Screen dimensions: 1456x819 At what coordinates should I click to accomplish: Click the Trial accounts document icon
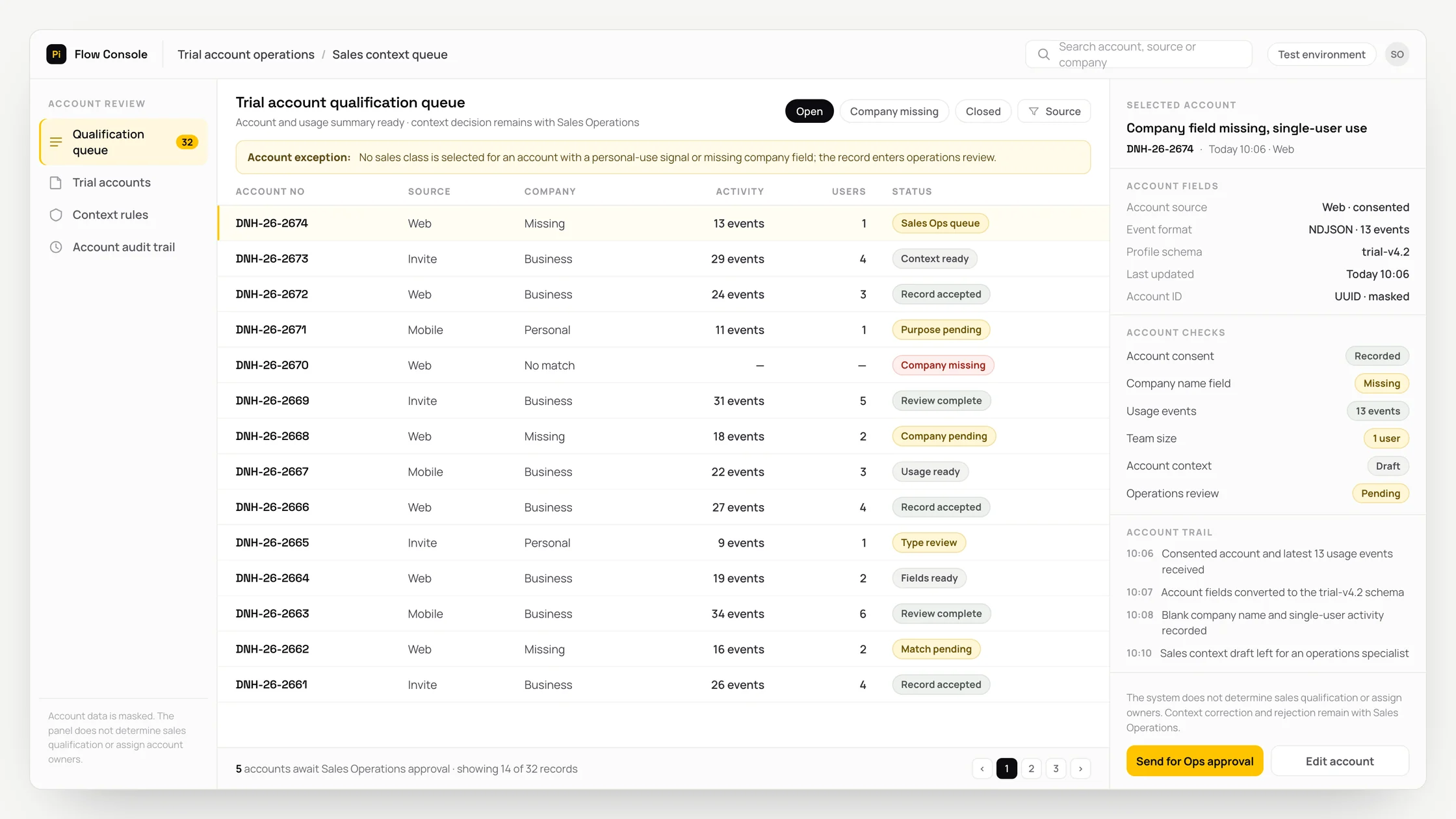pos(56,183)
